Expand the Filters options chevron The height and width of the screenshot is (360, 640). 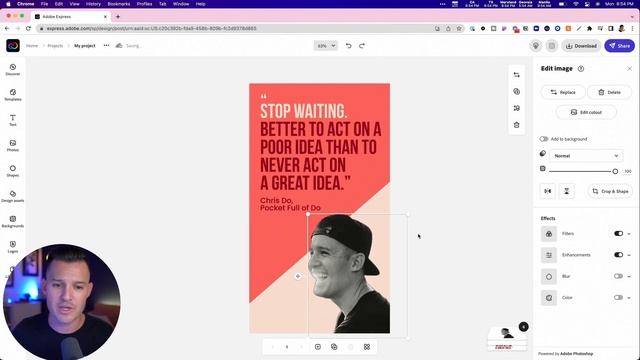pyautogui.click(x=629, y=234)
